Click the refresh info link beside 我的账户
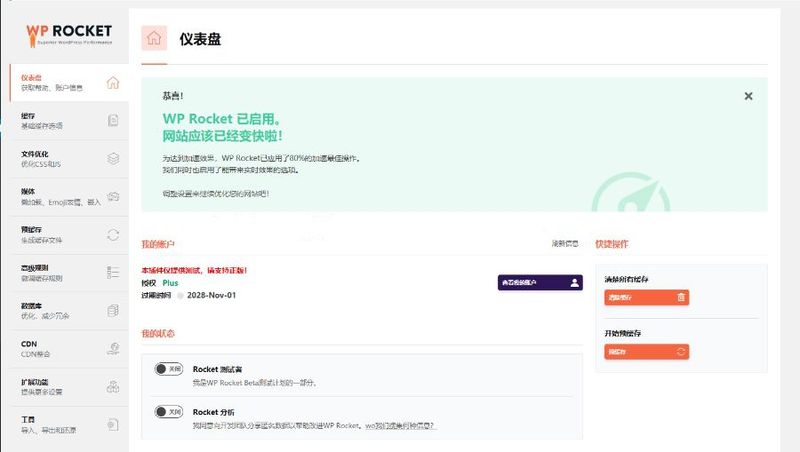The image size is (800, 452). (x=565, y=244)
